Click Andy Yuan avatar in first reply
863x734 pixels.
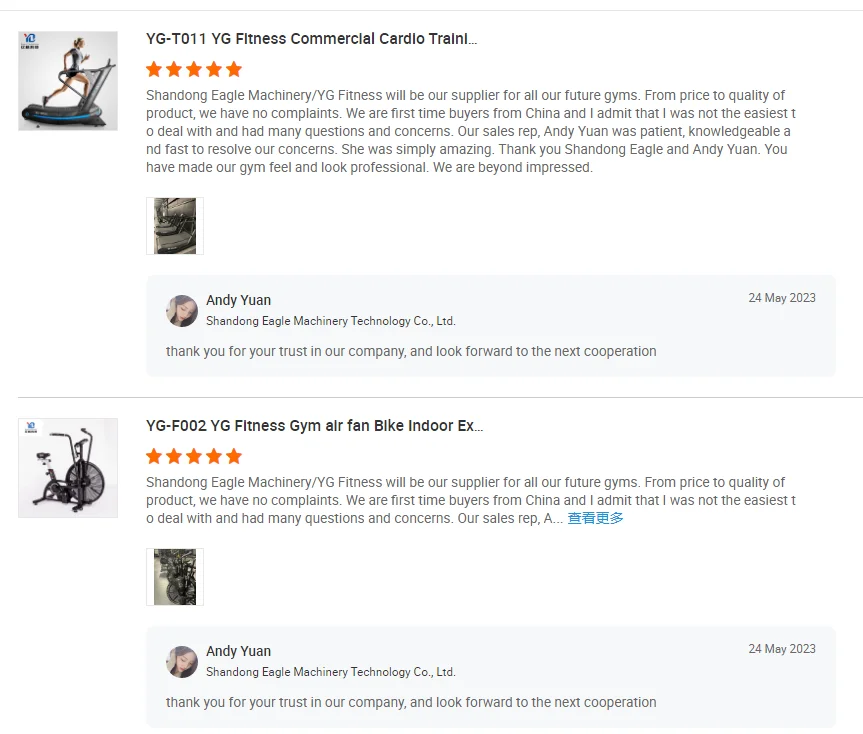pos(182,311)
